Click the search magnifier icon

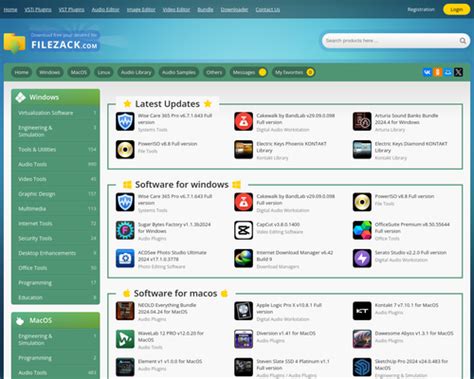pyautogui.click(x=463, y=41)
